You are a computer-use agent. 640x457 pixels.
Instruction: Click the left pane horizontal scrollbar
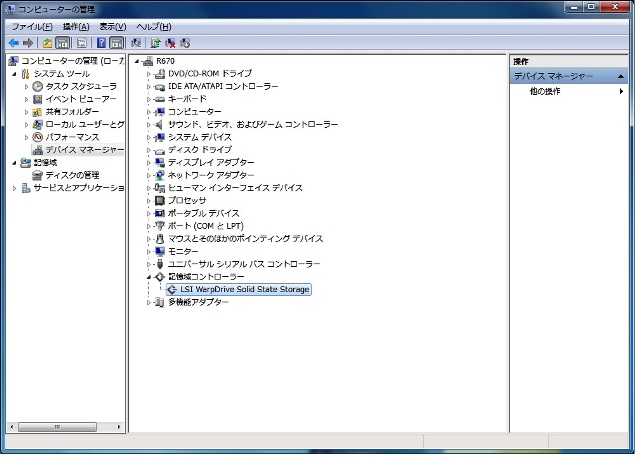pos(60,426)
